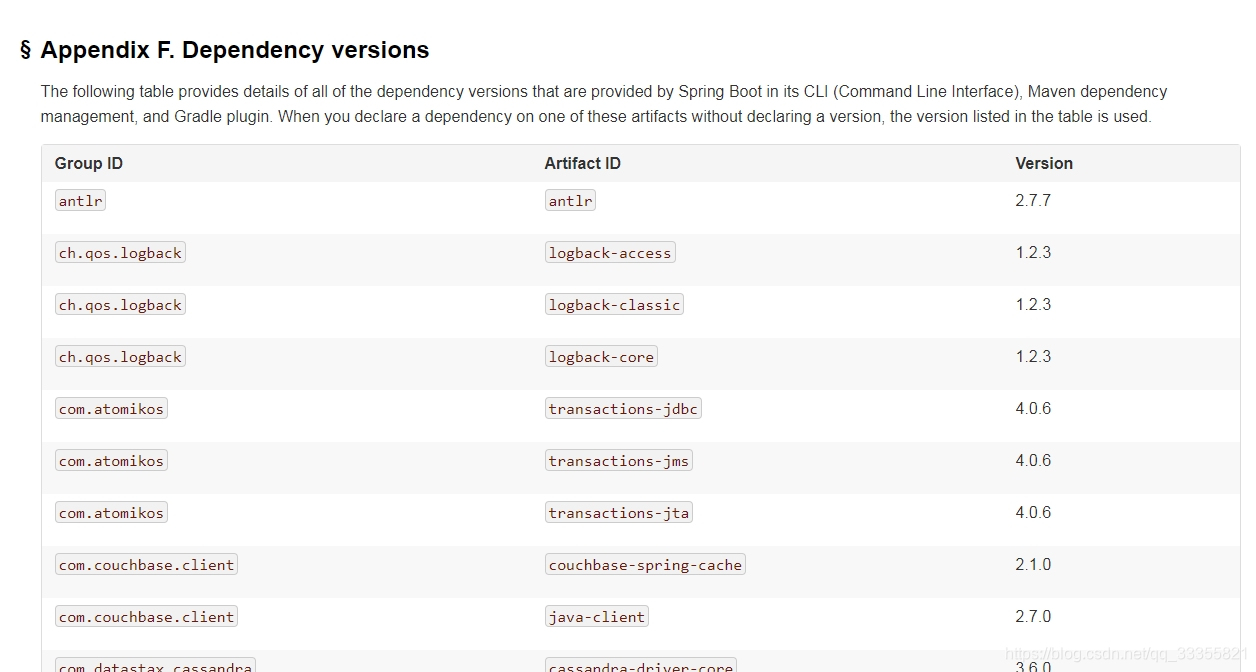Select the transactions-jdbc artifact

623,409
